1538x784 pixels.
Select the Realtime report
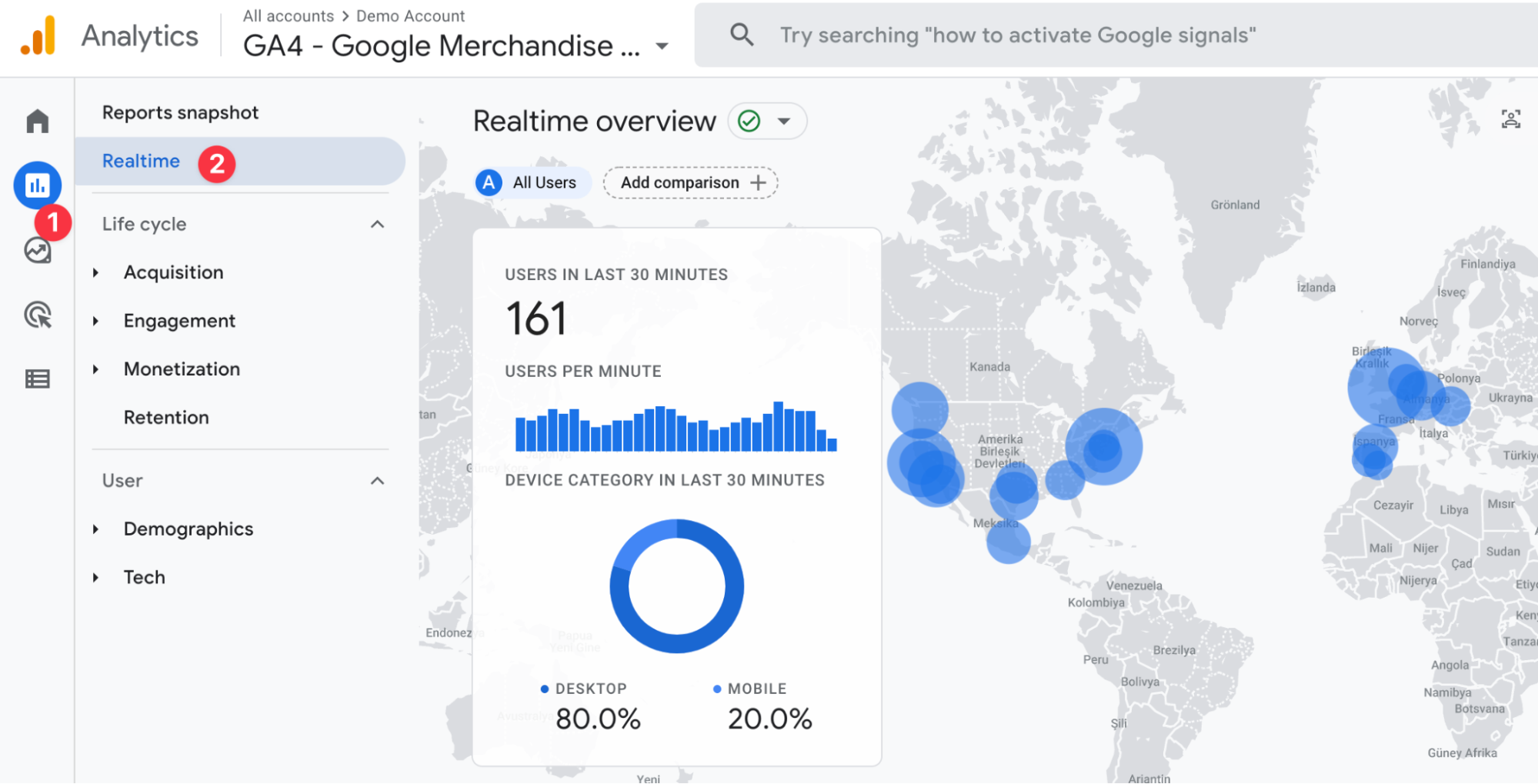(240, 161)
